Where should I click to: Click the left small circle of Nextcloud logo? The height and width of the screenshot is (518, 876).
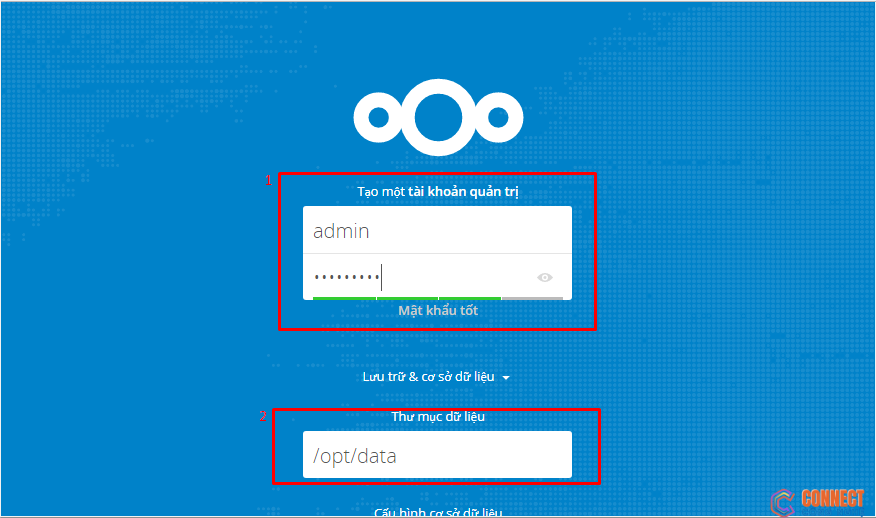[x=378, y=117]
